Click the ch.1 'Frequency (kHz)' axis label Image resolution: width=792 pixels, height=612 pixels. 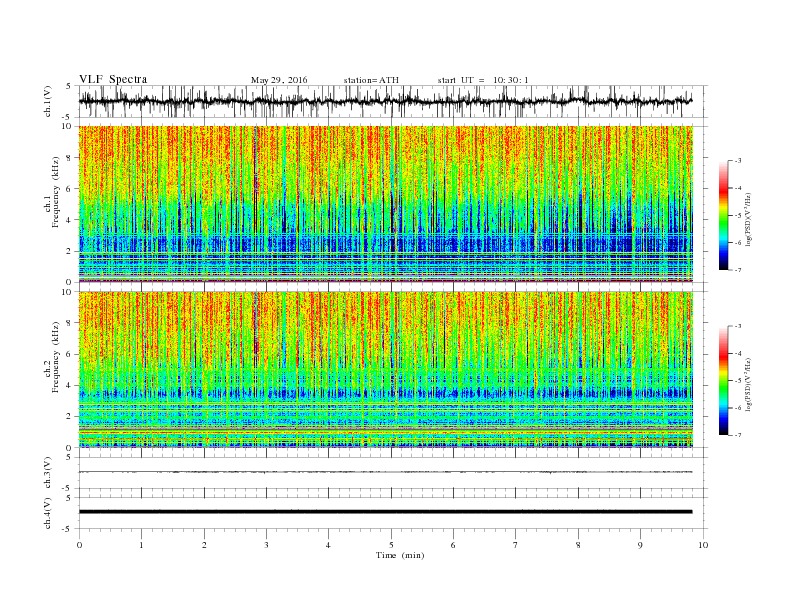56,192
